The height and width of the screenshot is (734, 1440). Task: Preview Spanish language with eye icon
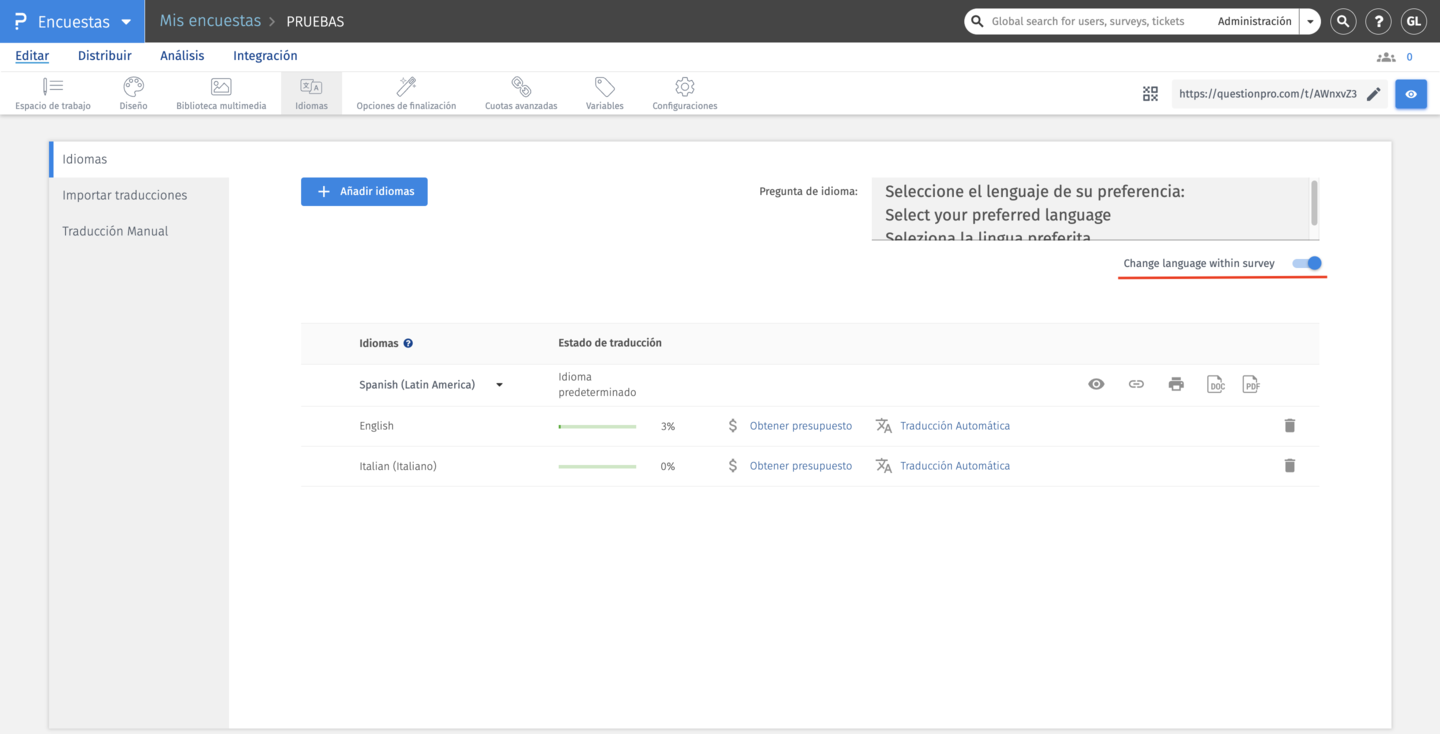coord(1096,385)
